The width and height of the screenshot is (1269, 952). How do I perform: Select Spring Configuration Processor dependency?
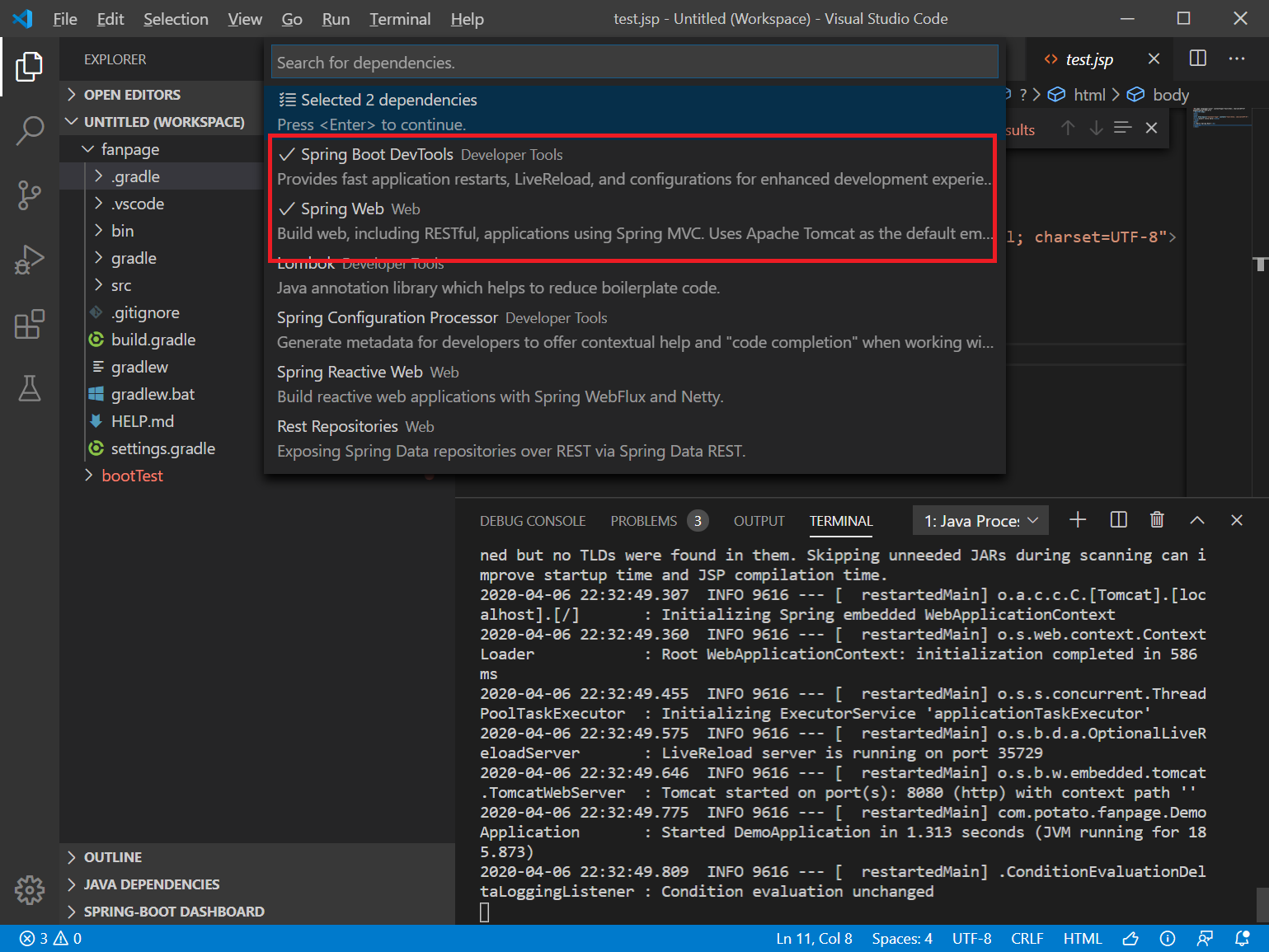(x=635, y=330)
